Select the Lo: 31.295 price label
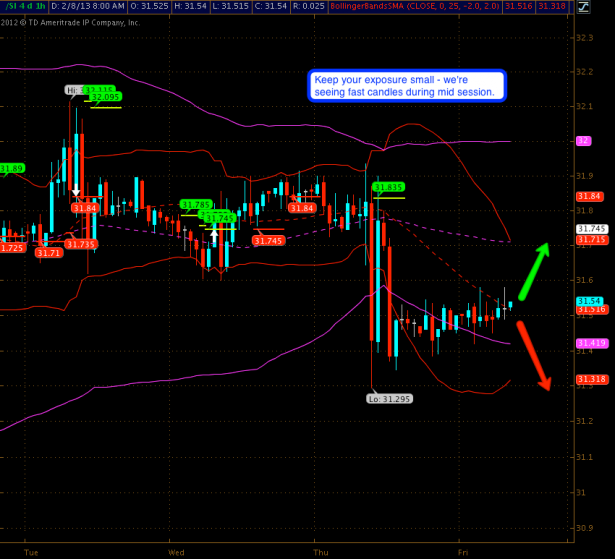 [389, 398]
